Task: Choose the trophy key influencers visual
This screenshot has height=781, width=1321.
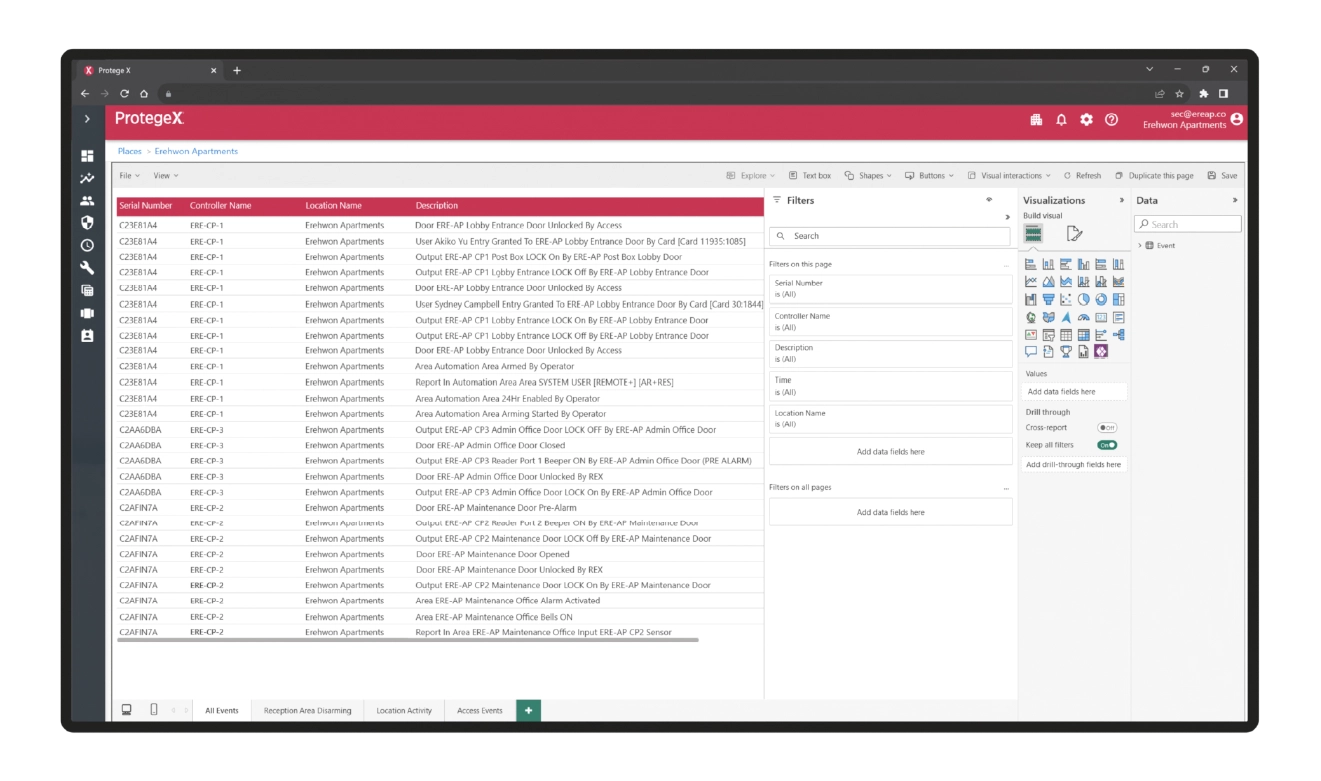Action: coord(1066,352)
